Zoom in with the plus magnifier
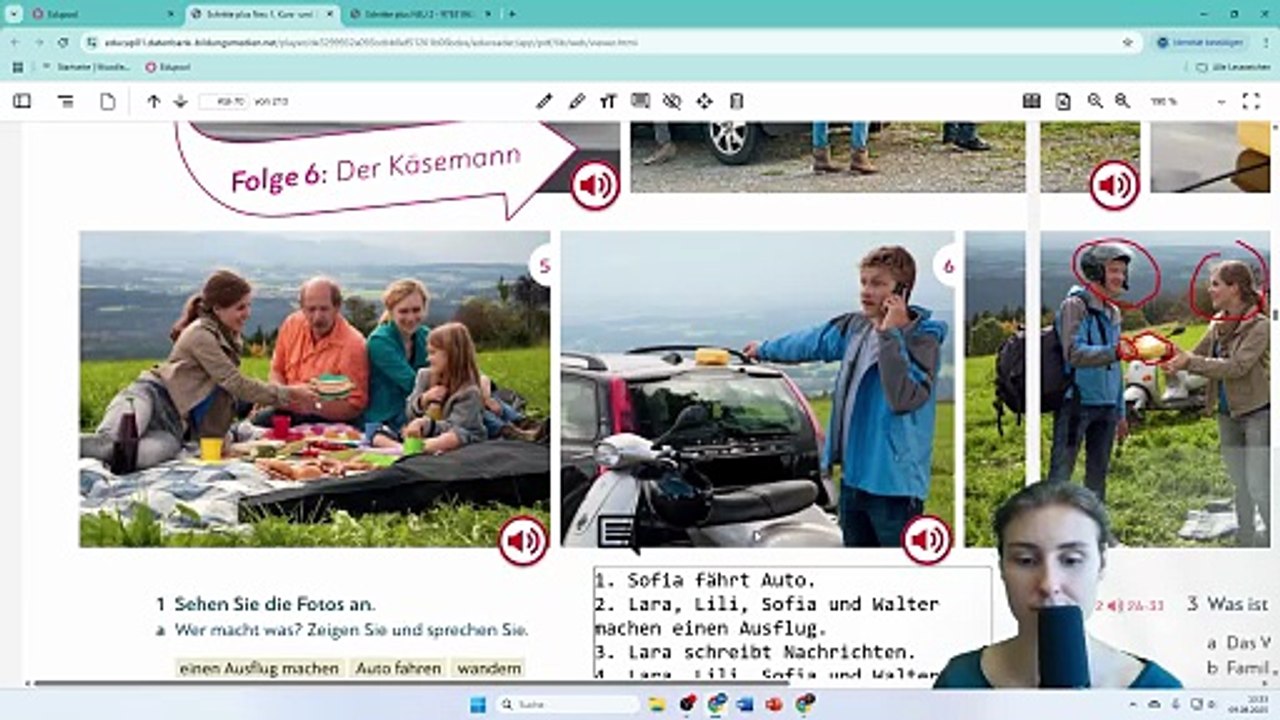 point(1122,101)
